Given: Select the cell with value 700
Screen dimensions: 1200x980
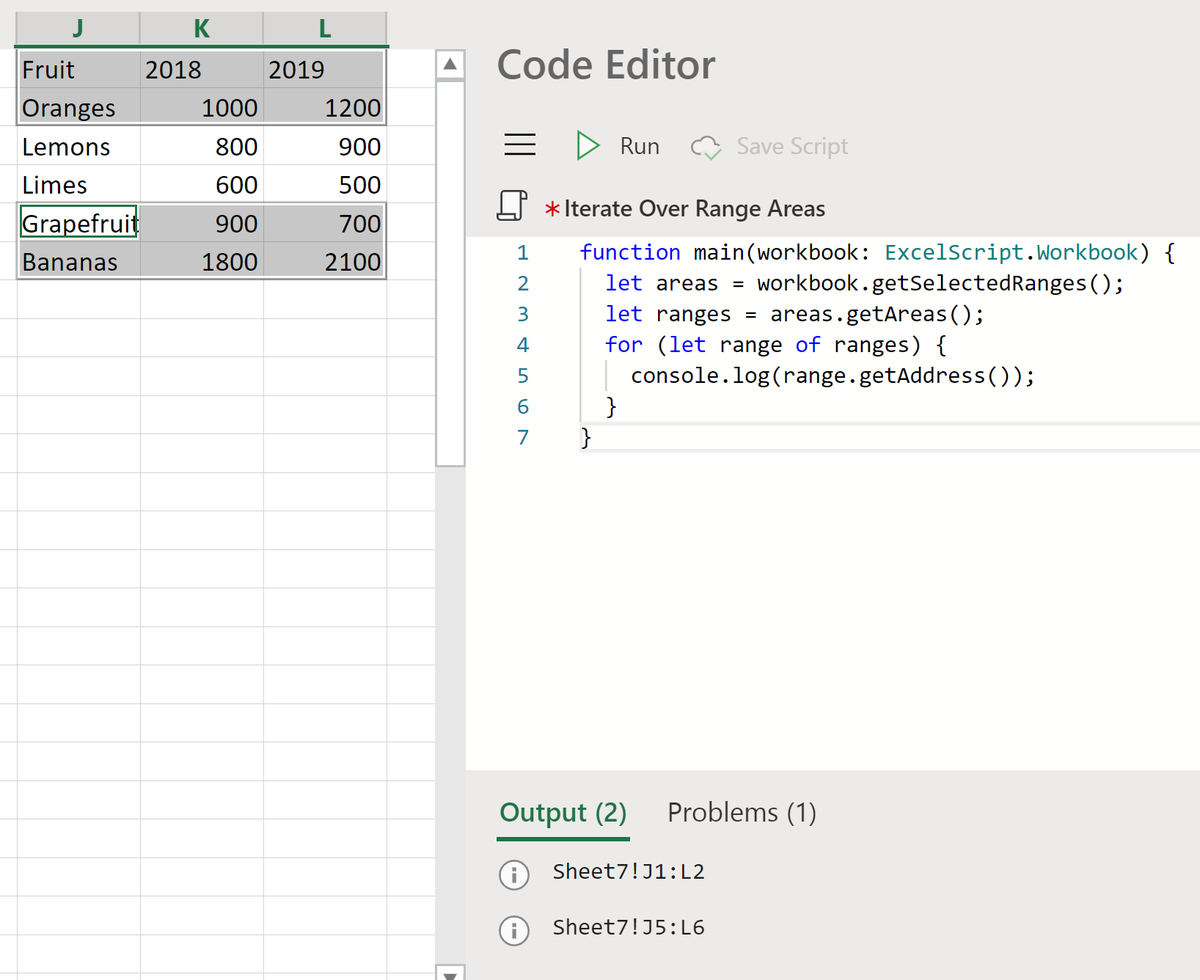Looking at the screenshot, I should (325, 223).
